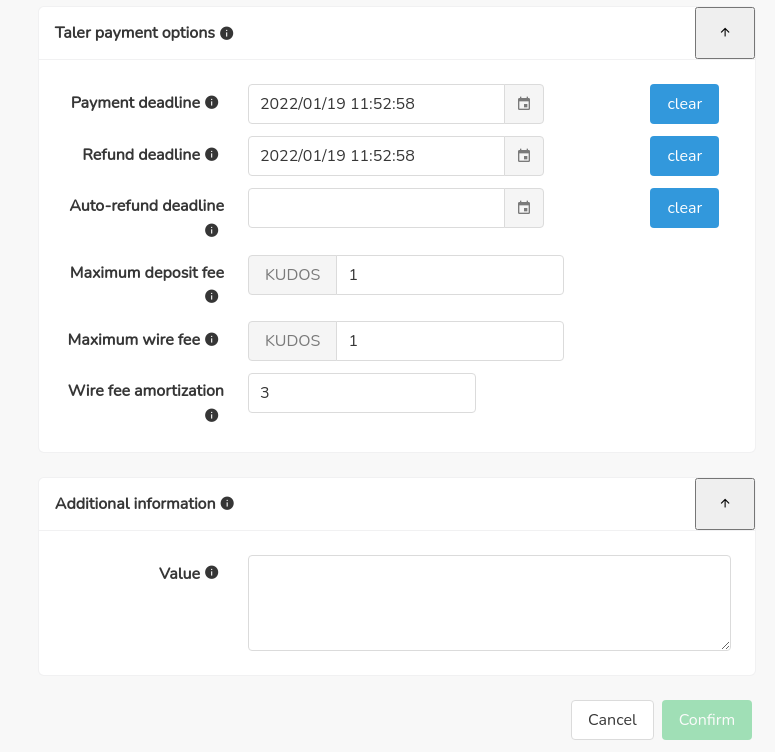Clear the Payment deadline value

coord(684,104)
